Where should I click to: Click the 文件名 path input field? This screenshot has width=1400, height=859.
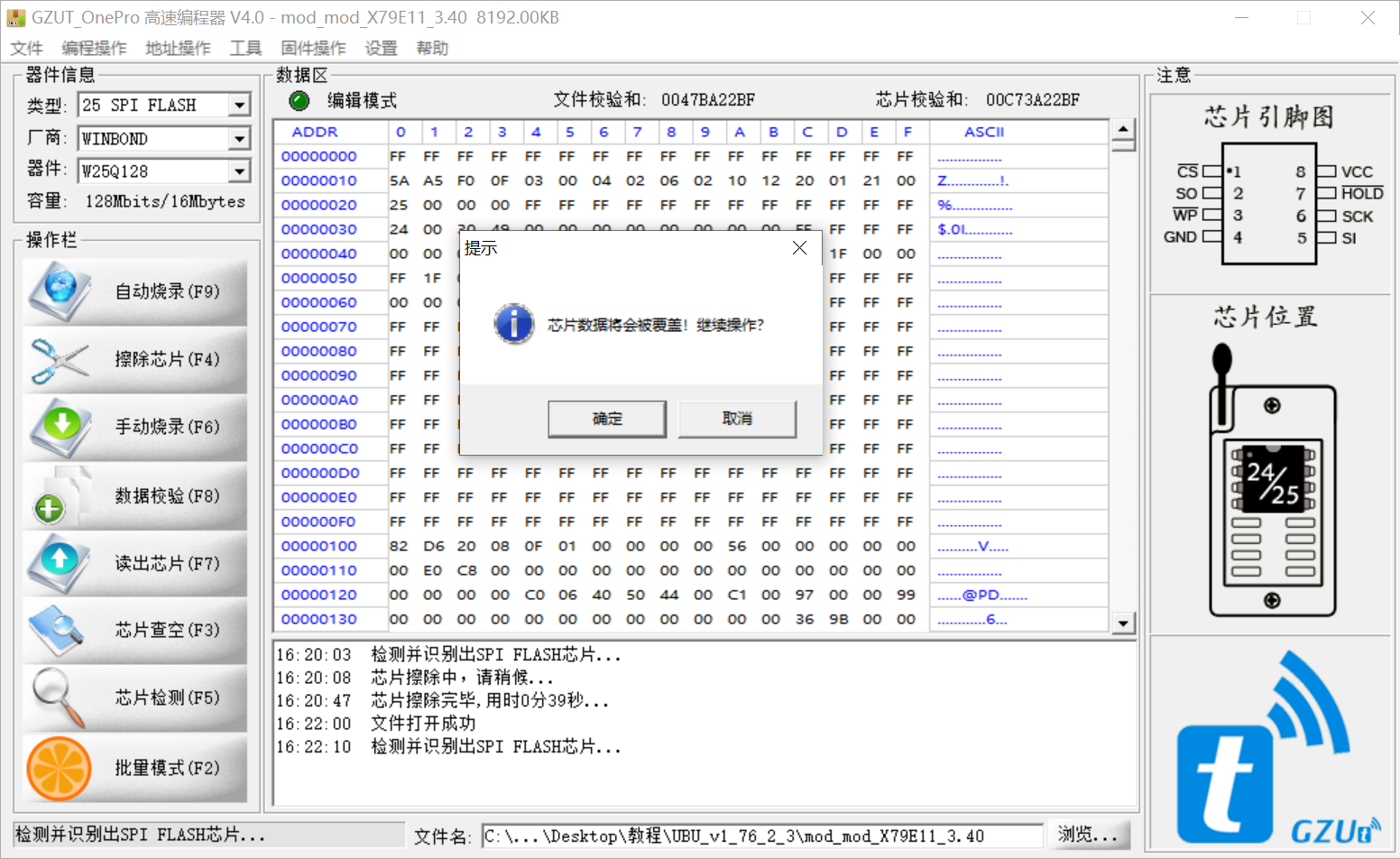[762, 836]
